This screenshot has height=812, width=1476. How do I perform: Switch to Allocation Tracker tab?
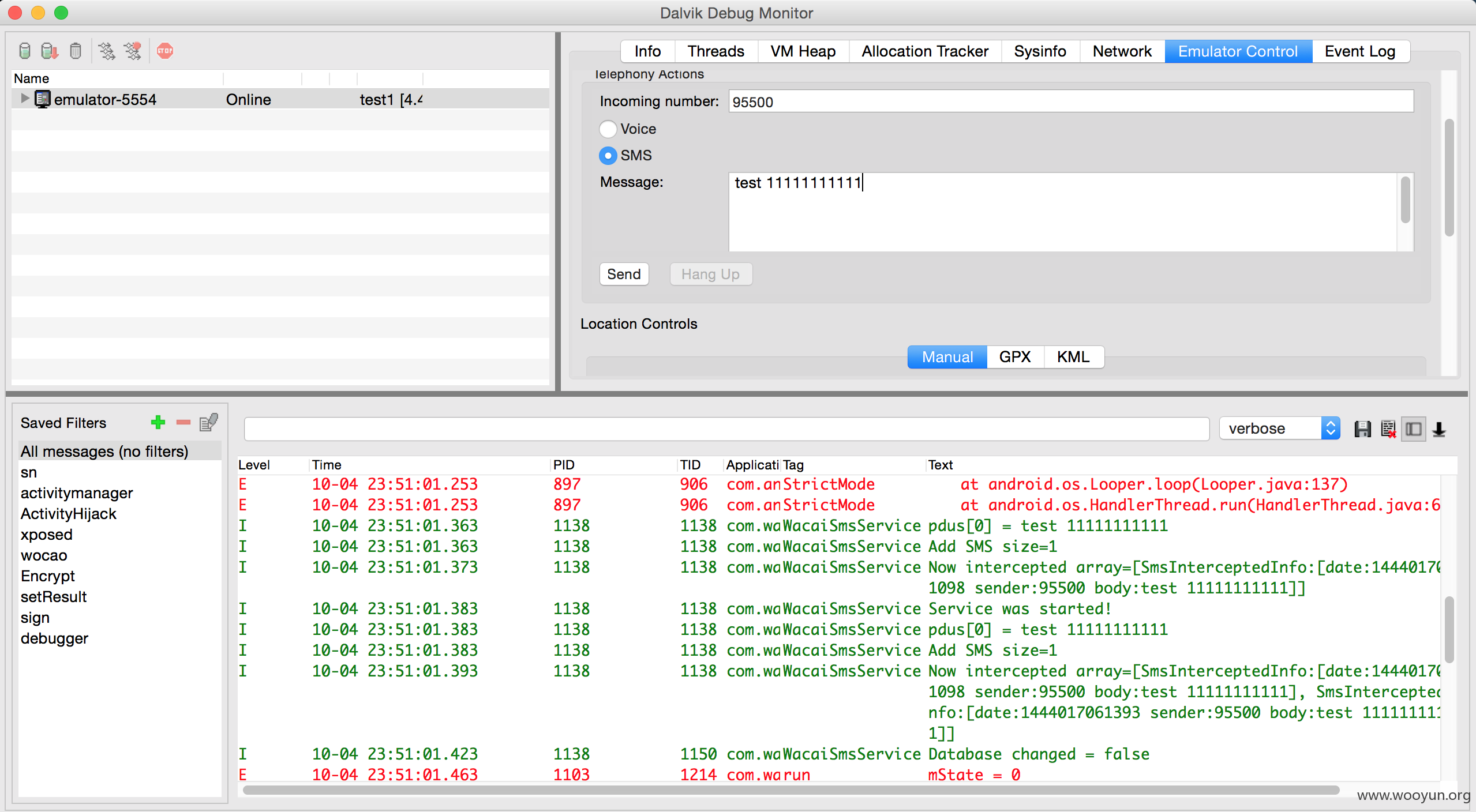(925, 51)
